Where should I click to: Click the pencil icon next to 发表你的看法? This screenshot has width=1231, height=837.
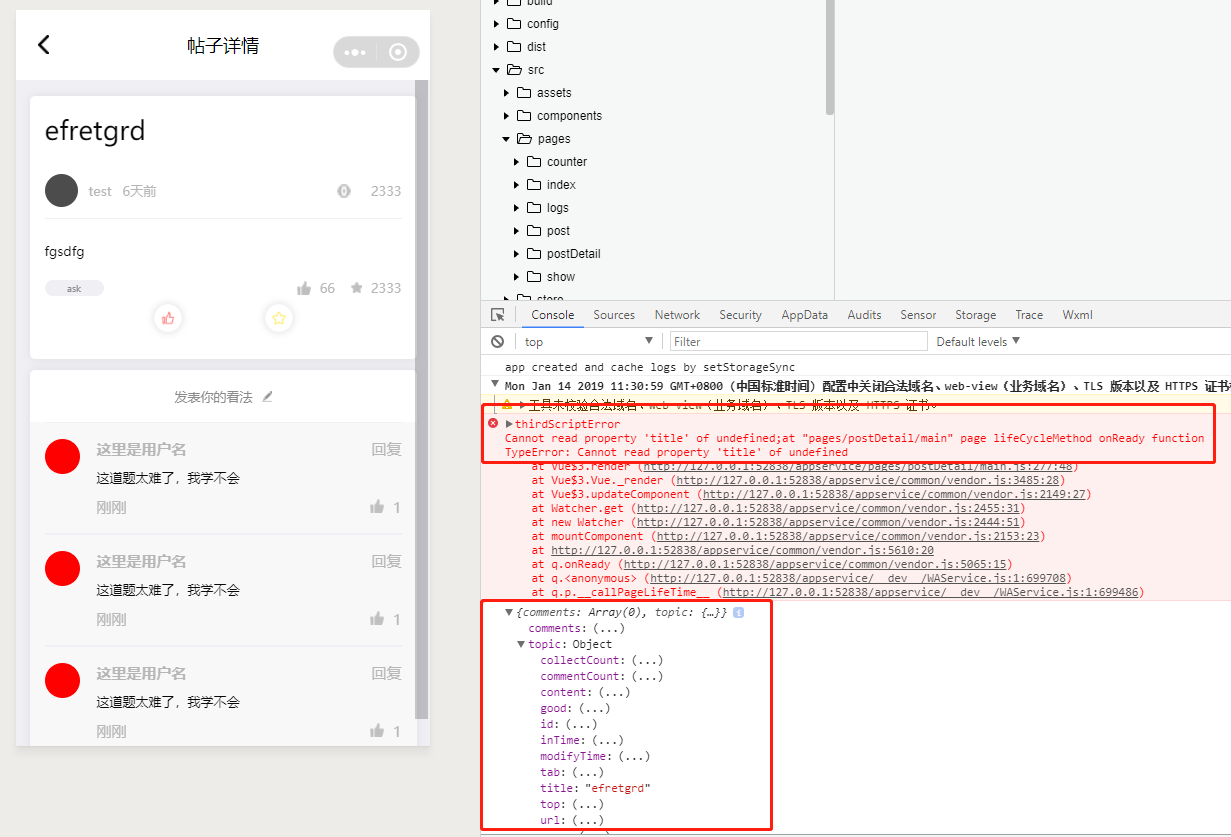click(267, 396)
